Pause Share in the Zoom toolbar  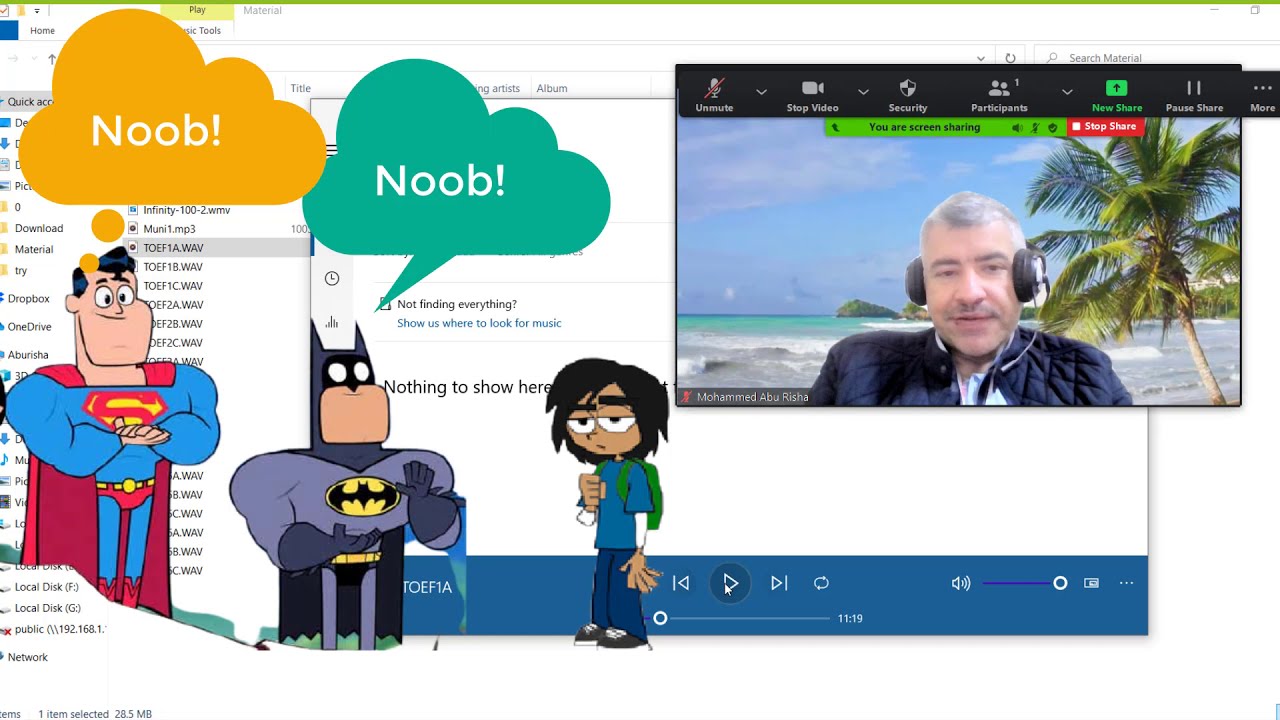pyautogui.click(x=1194, y=96)
